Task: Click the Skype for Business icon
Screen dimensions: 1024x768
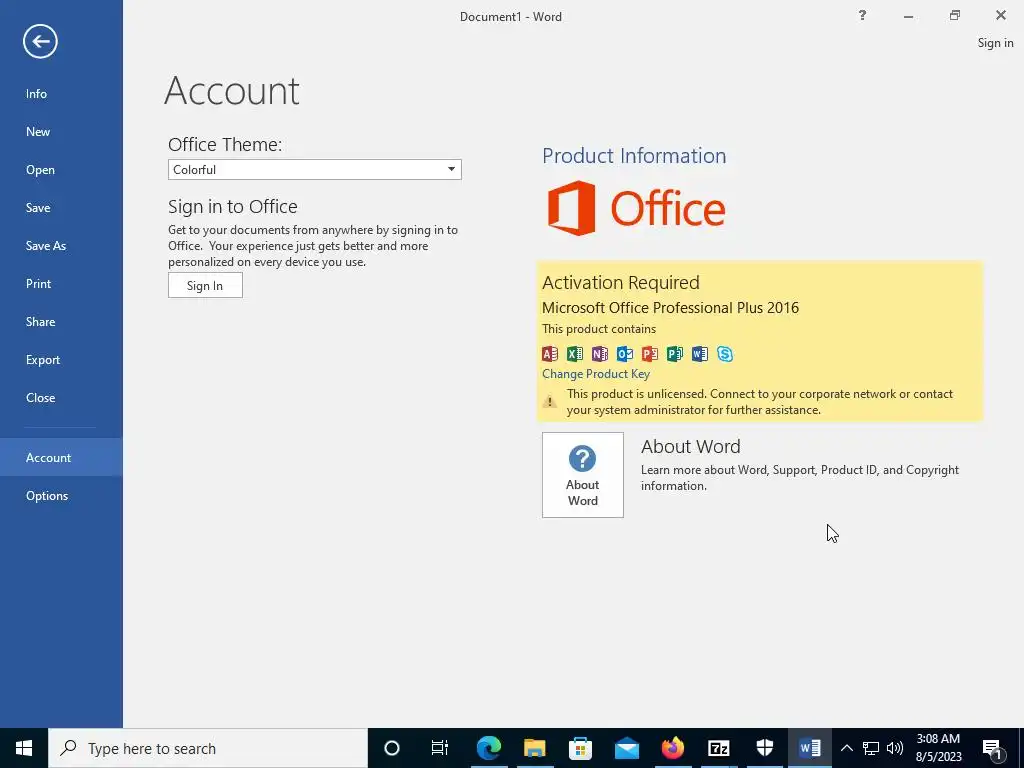Action: [725, 354]
